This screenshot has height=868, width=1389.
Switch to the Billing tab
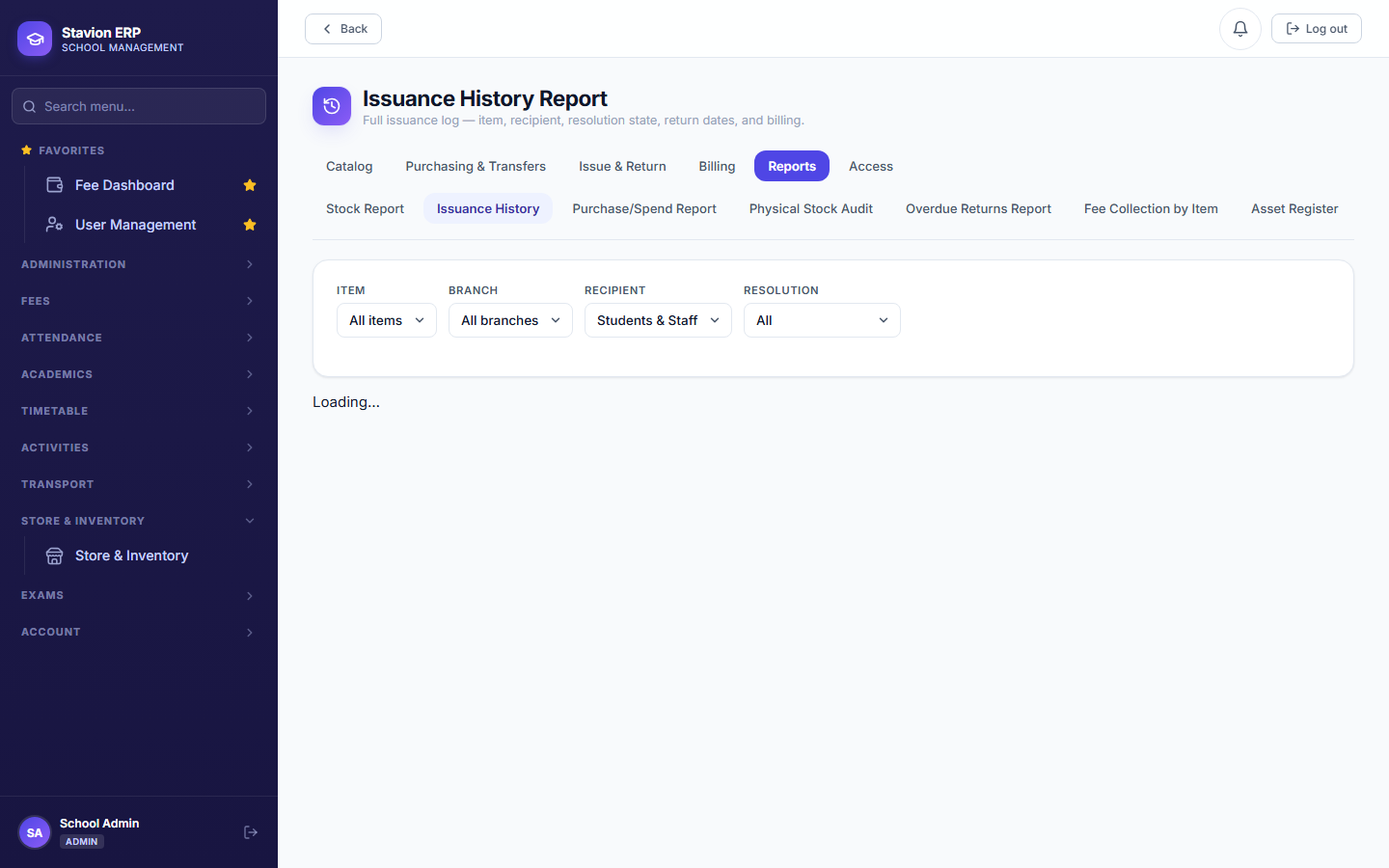[717, 166]
